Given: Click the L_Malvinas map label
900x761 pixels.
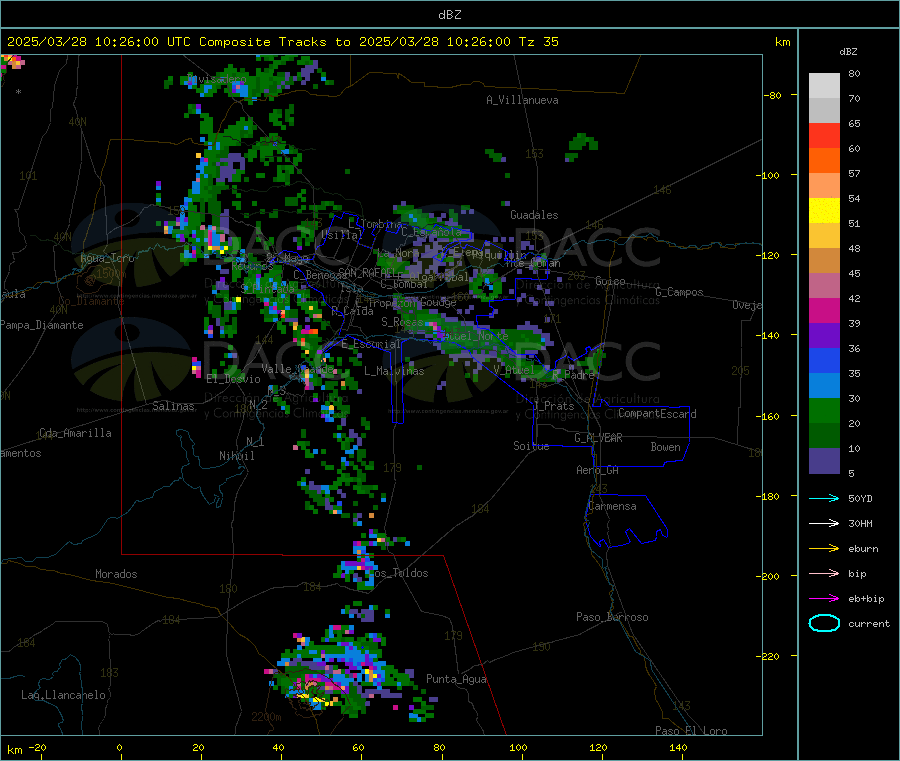Looking at the screenshot, I should pos(394,371).
